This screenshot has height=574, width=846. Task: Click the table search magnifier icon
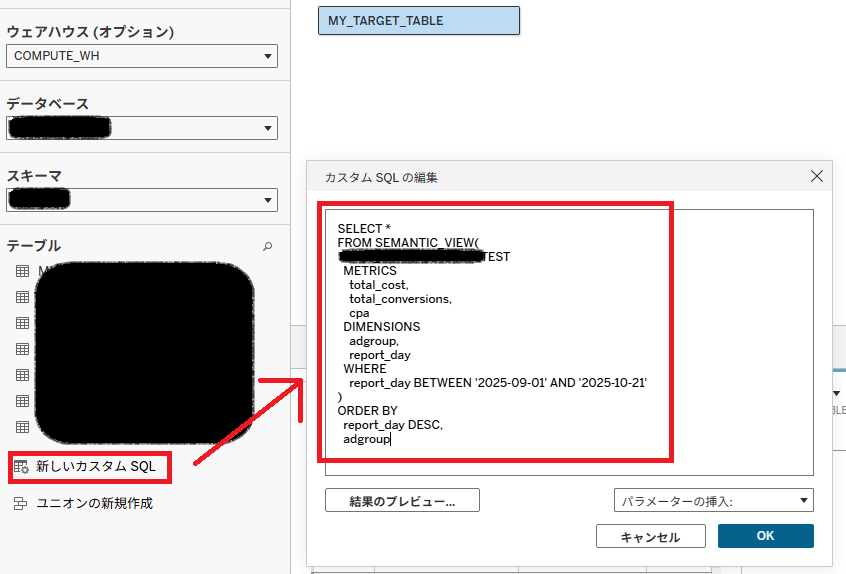[267, 246]
